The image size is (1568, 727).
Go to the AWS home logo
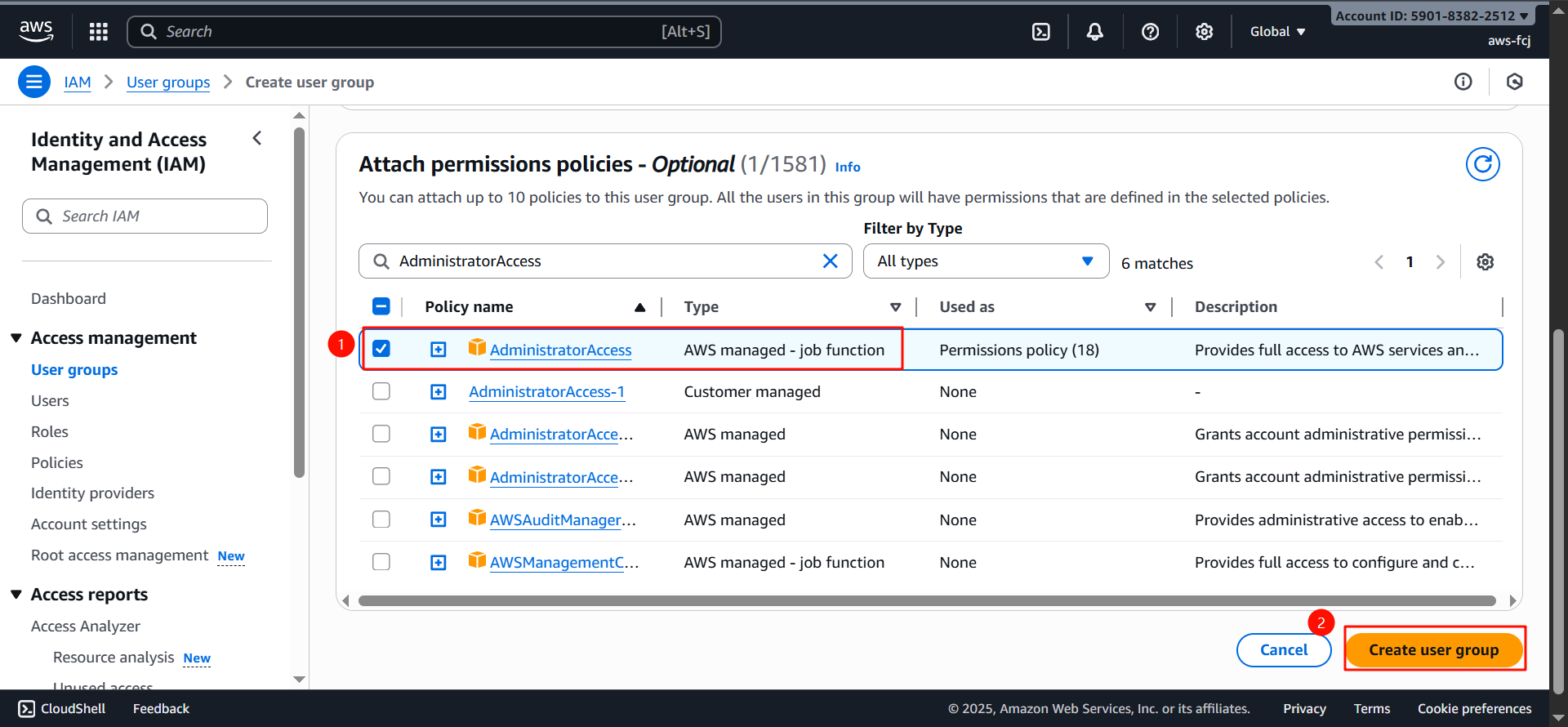(x=36, y=31)
